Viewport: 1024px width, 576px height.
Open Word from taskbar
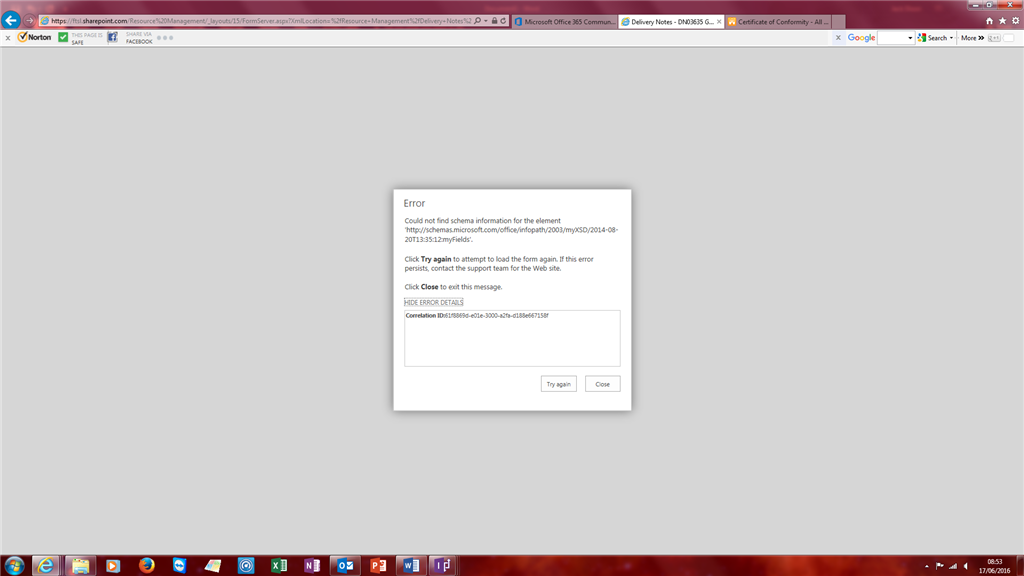(x=411, y=566)
